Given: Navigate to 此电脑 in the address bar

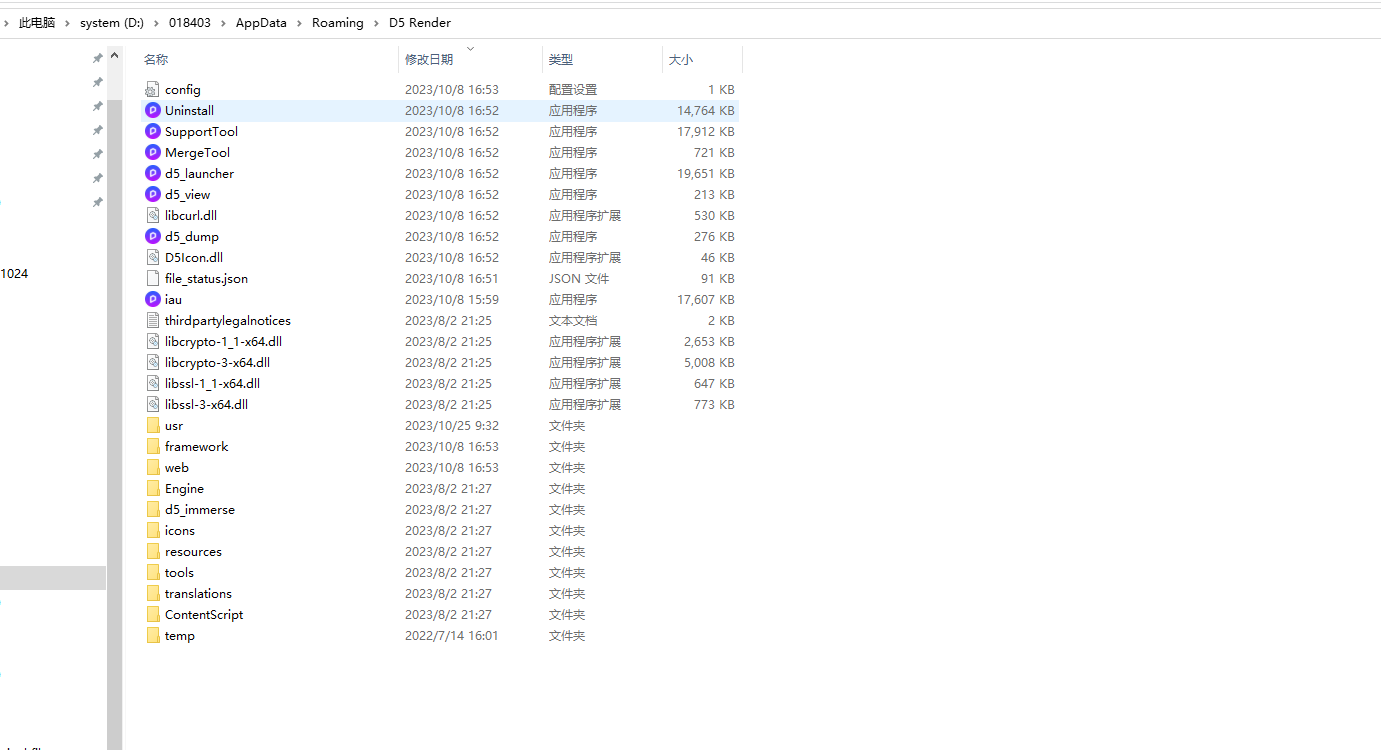Looking at the screenshot, I should click(x=37, y=23).
